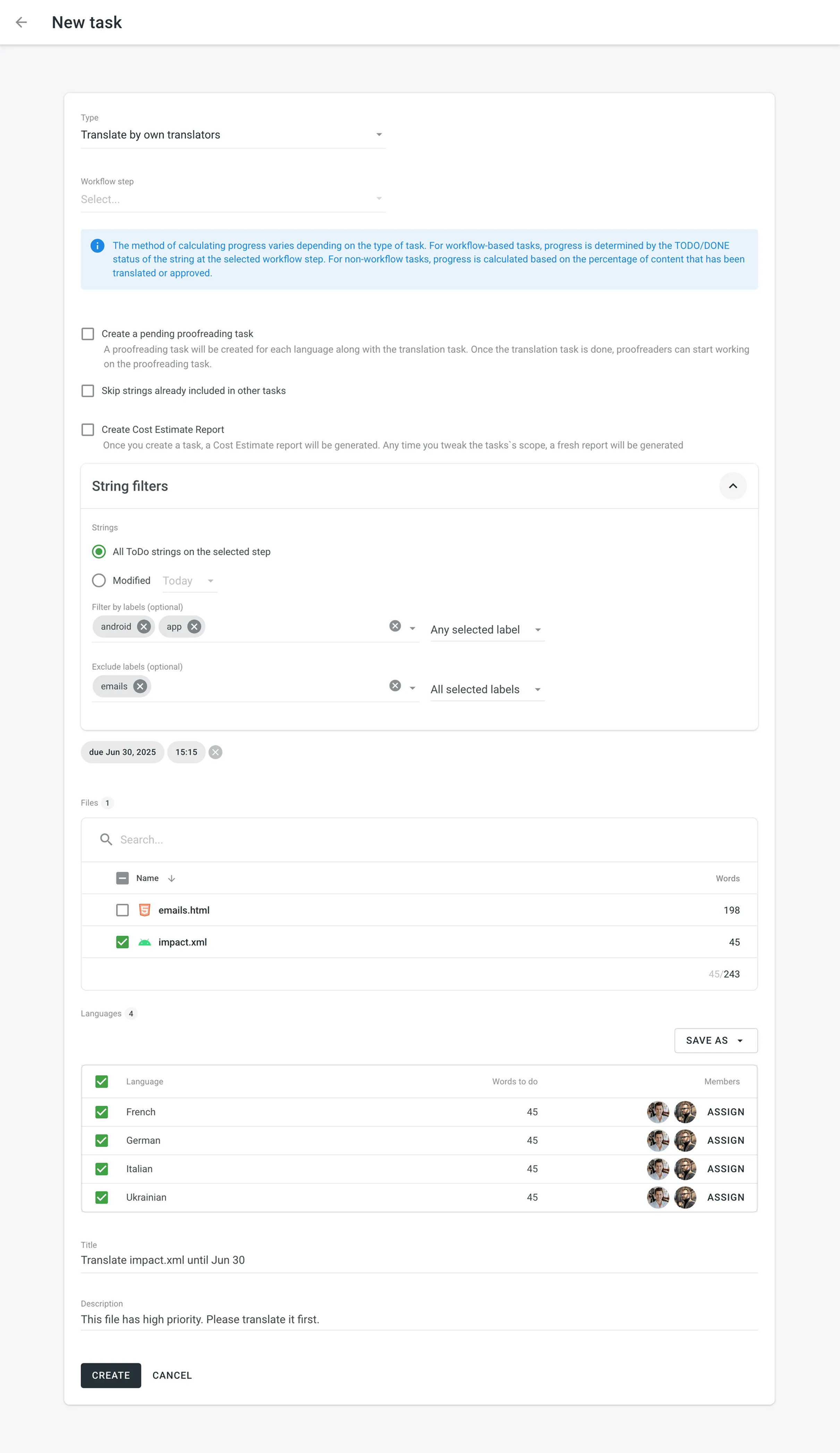Select the "Modified" strings radio button

99,580
